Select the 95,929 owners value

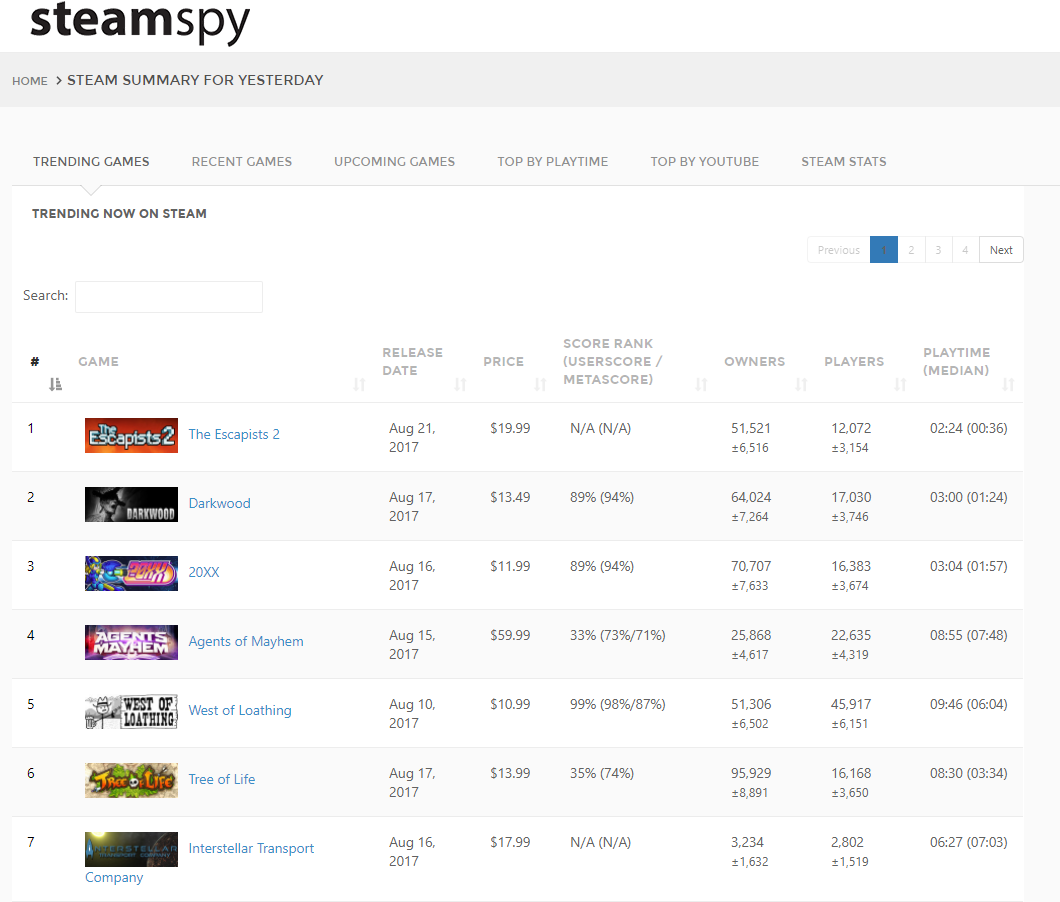[x=751, y=773]
